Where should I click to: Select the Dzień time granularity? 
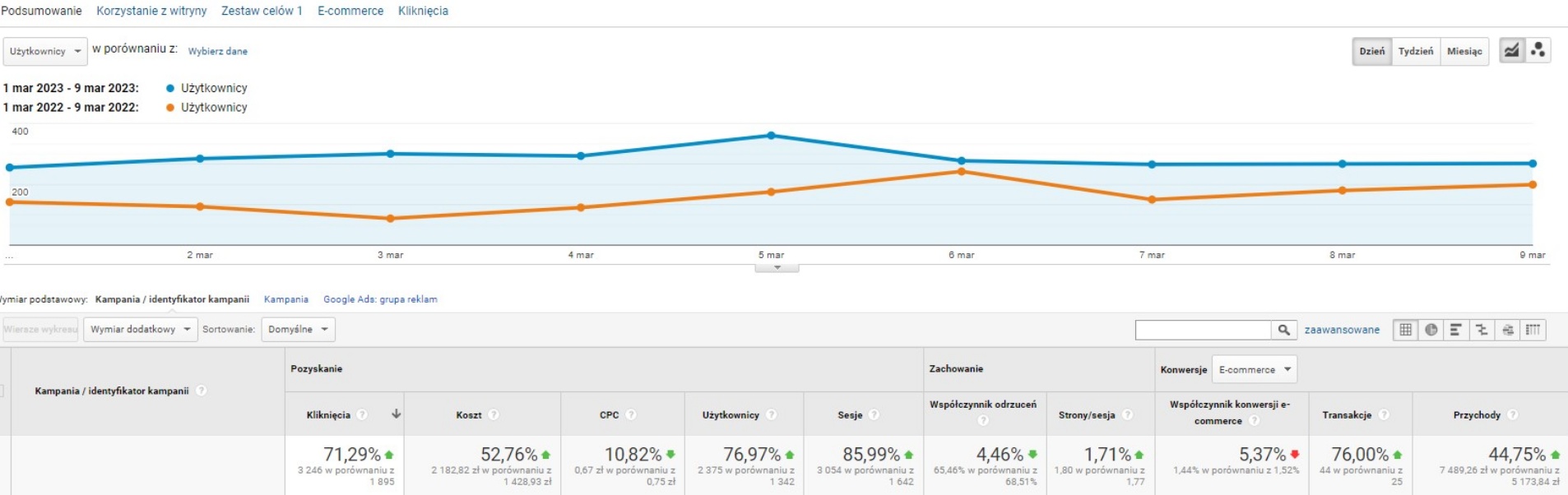click(x=1372, y=51)
